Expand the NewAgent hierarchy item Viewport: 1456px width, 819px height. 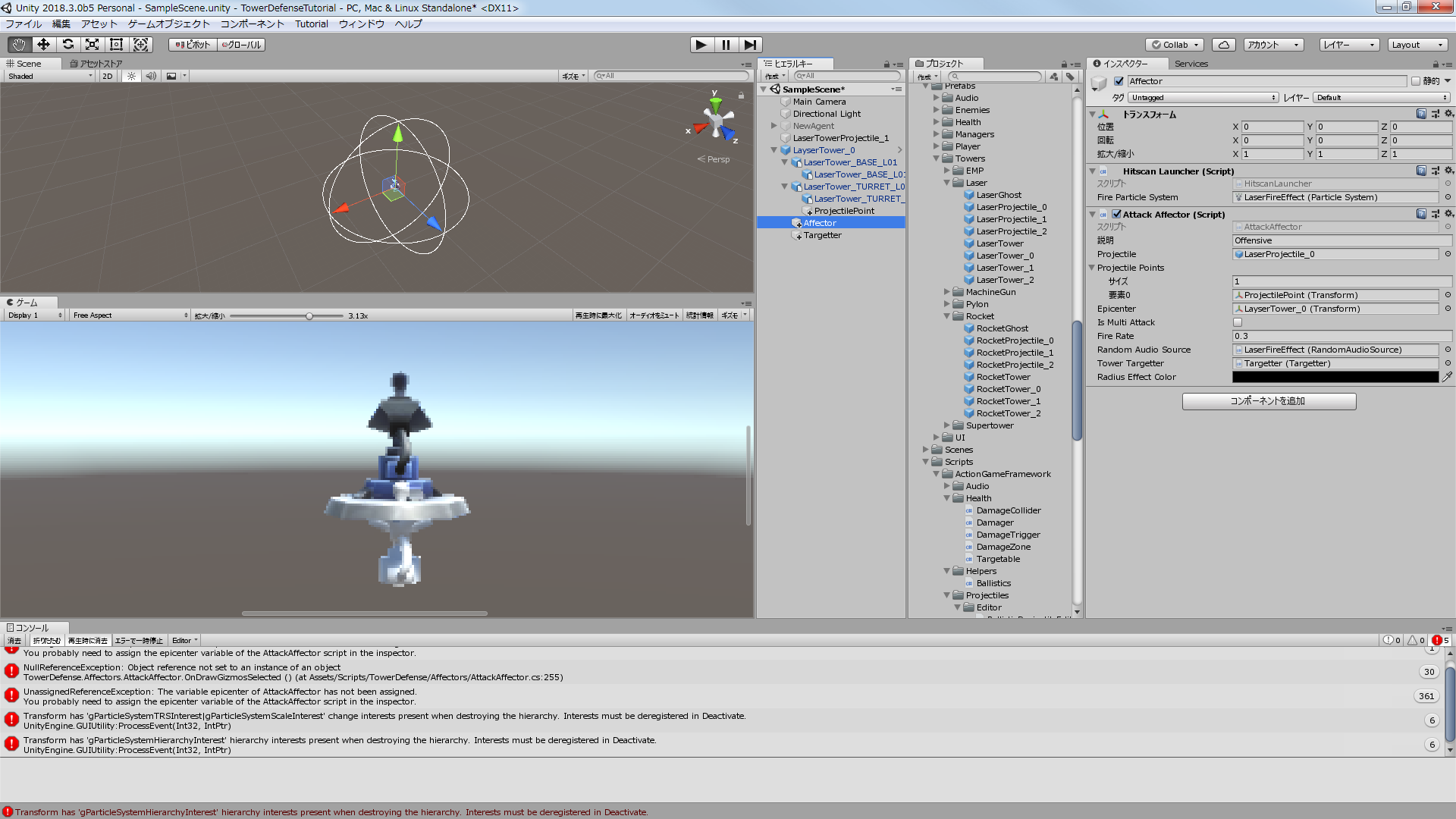click(x=773, y=126)
